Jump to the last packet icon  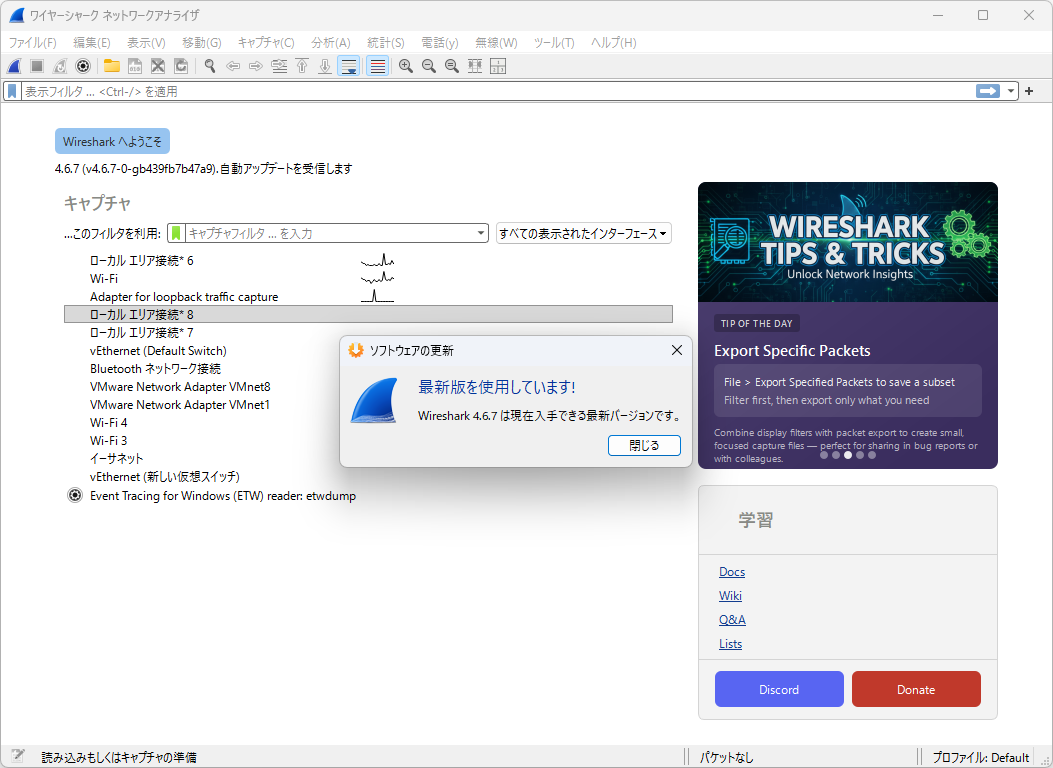[325, 66]
